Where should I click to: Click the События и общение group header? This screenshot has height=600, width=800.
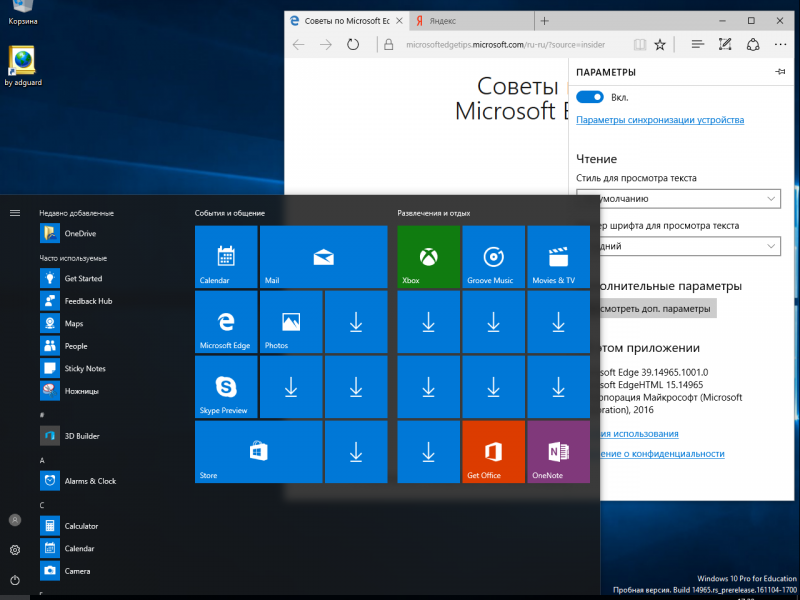click(x=230, y=213)
